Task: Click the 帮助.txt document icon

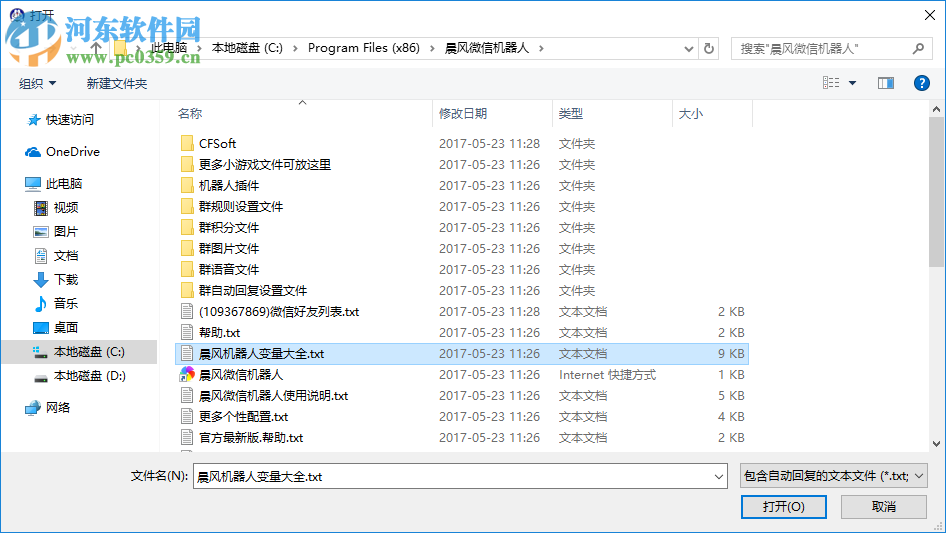Action: tap(187, 332)
